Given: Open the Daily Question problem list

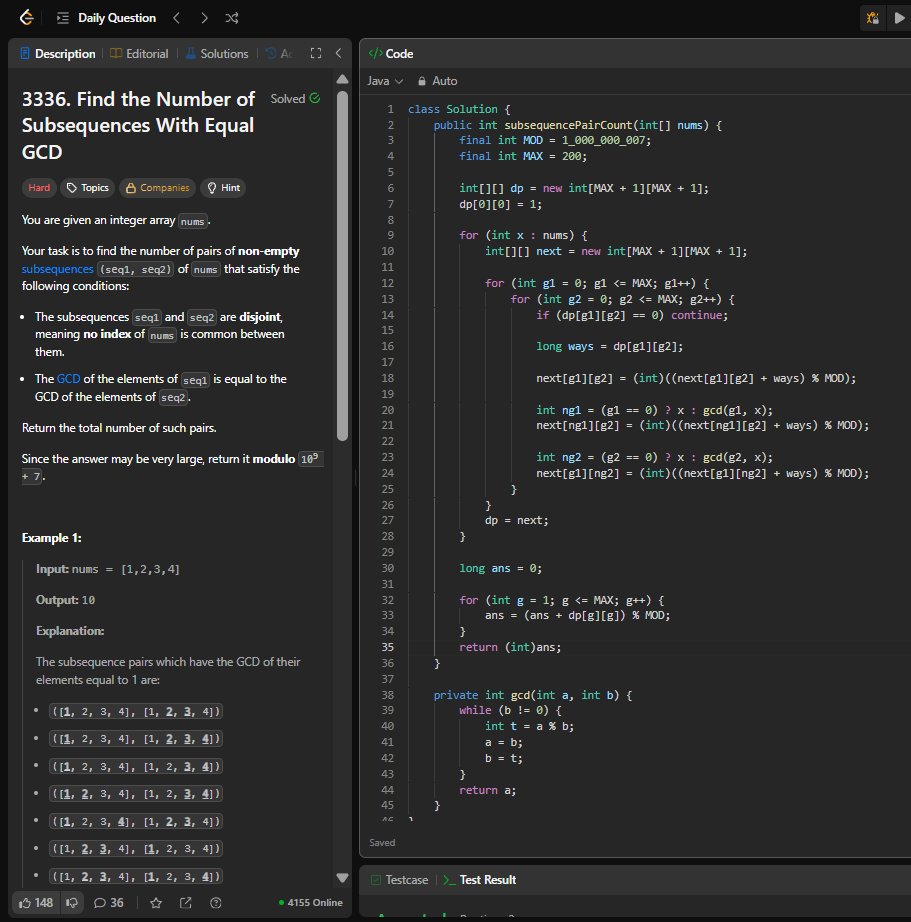Looking at the screenshot, I should (106, 18).
